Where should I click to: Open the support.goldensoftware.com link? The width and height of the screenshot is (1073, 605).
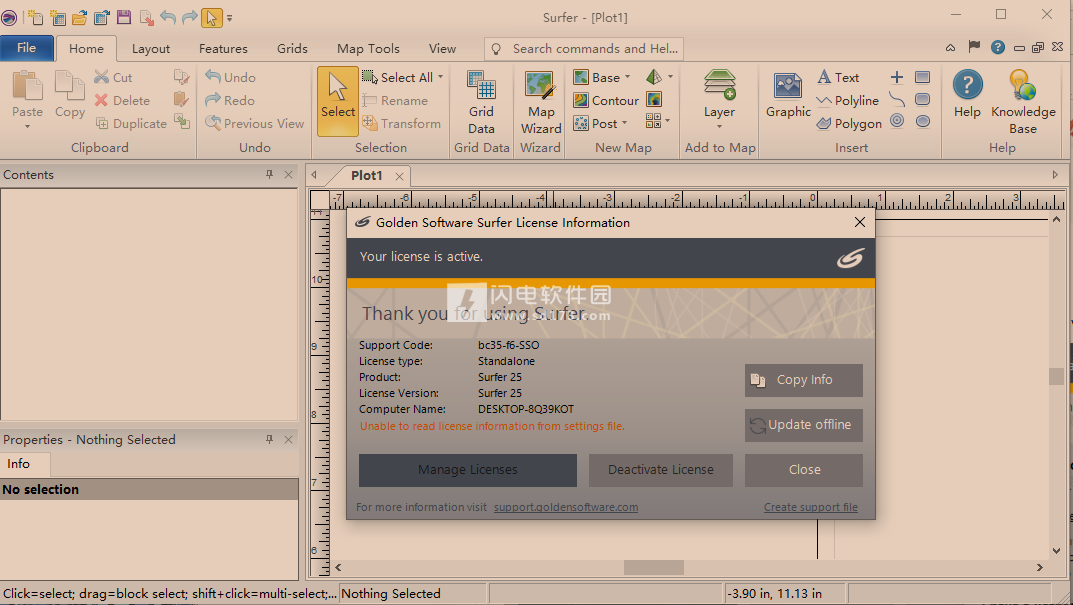[566, 507]
